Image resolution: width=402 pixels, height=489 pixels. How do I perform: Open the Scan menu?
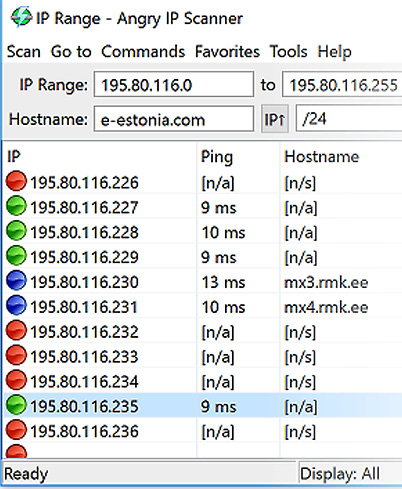click(24, 52)
